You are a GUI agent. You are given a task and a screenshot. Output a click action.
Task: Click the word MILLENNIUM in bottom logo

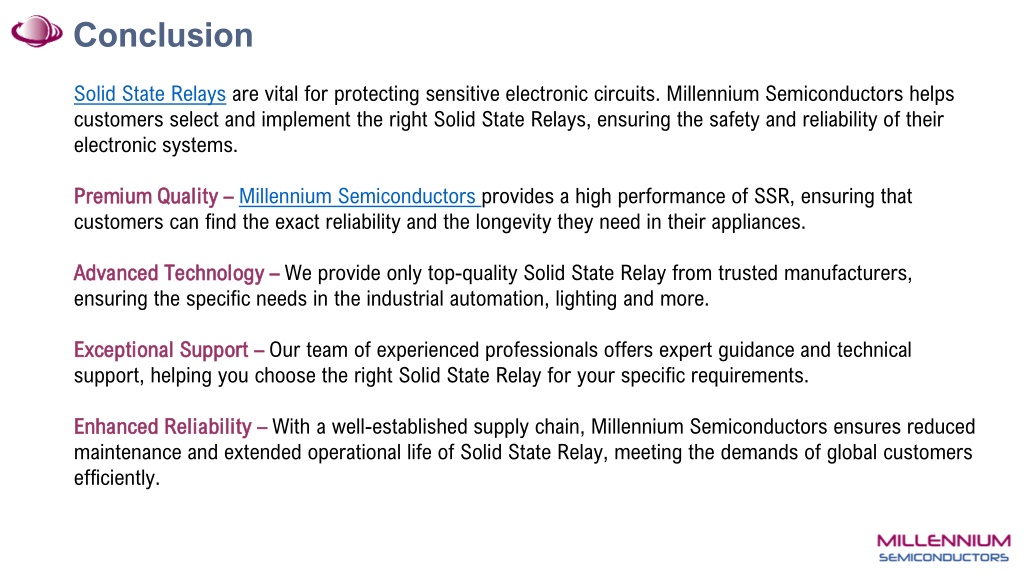coord(944,541)
